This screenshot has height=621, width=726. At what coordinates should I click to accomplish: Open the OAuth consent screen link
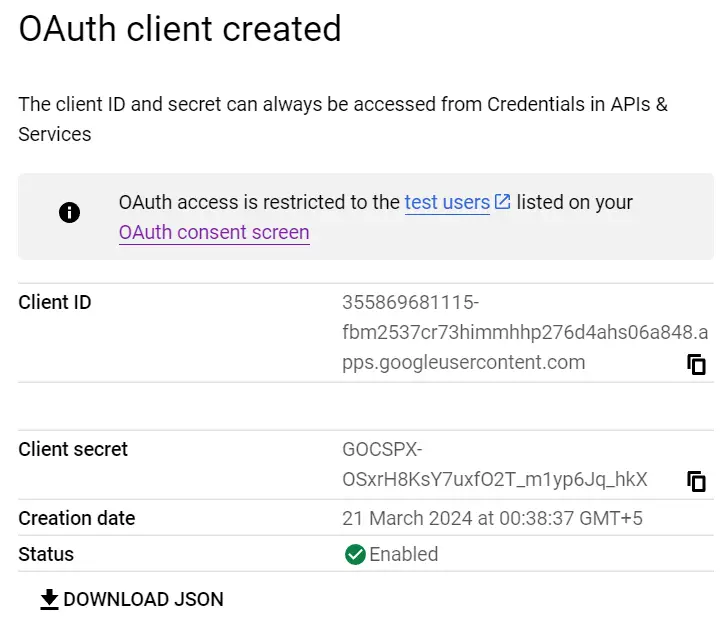click(214, 232)
